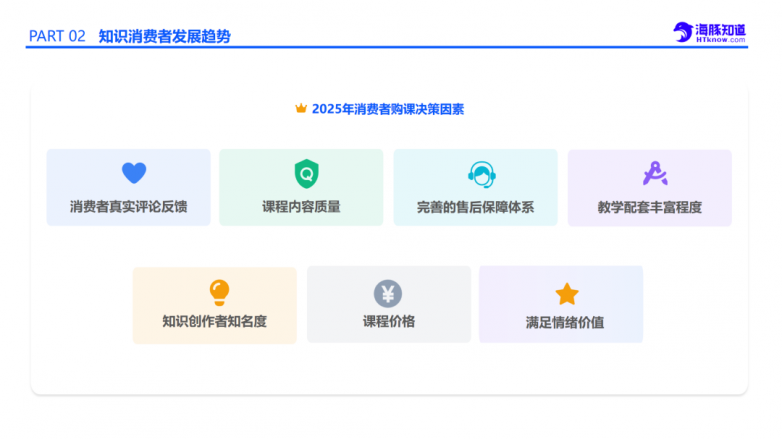
Task: Select the orange lightbulb icon
Action: click(x=219, y=292)
